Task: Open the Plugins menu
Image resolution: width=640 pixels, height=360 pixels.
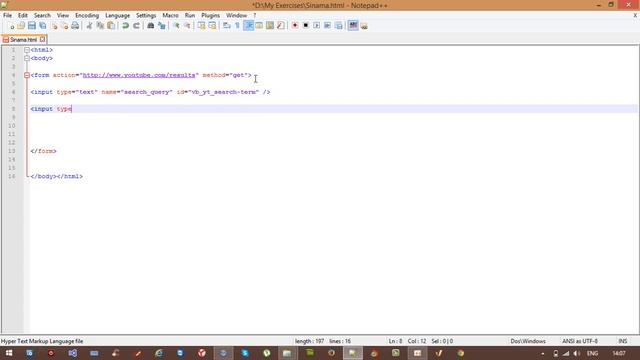Action: click(x=210, y=16)
